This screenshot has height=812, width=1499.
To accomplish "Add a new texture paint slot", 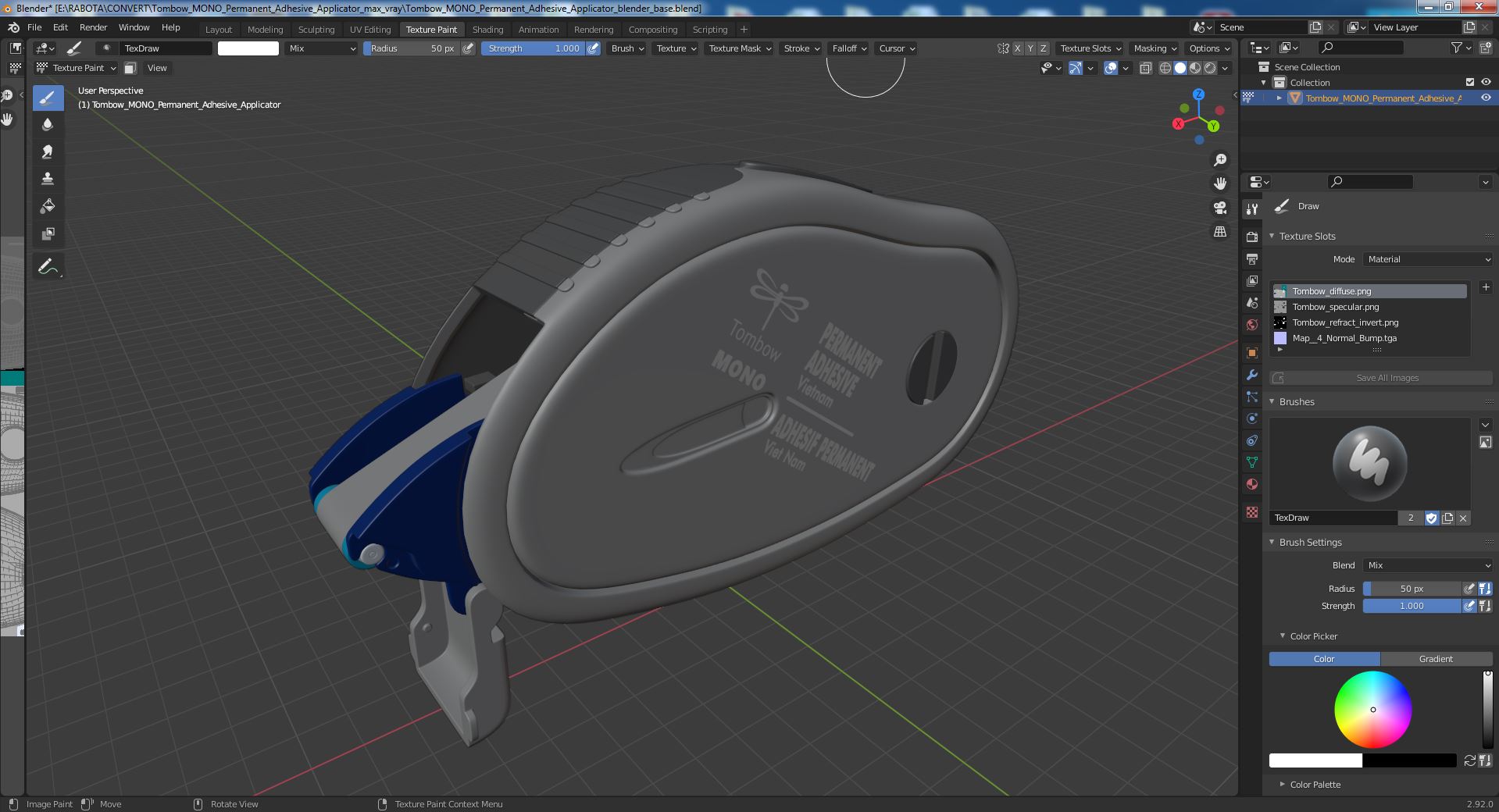I will [x=1486, y=287].
